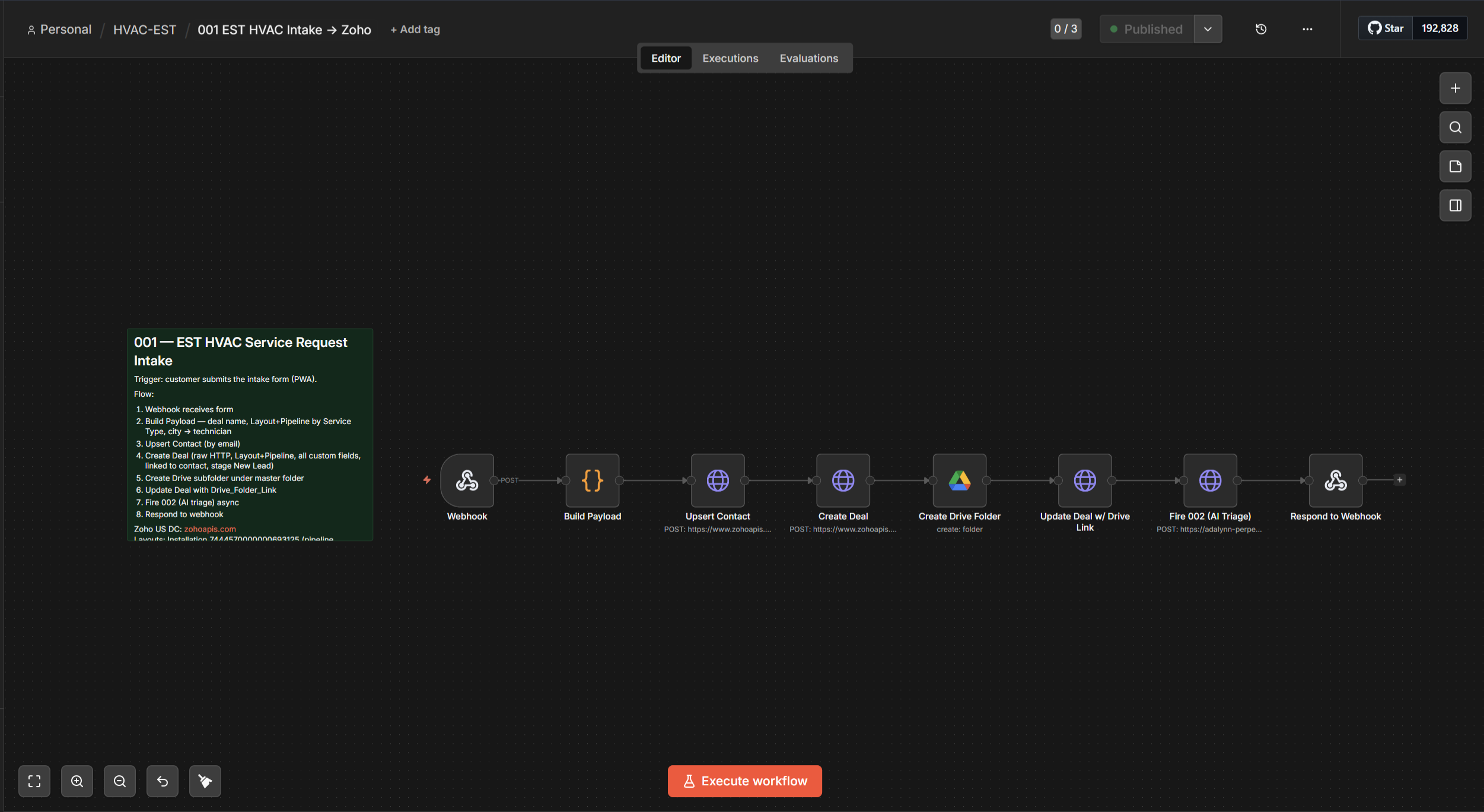Switch to the Executions tab
The width and height of the screenshot is (1484, 812).
[730, 58]
